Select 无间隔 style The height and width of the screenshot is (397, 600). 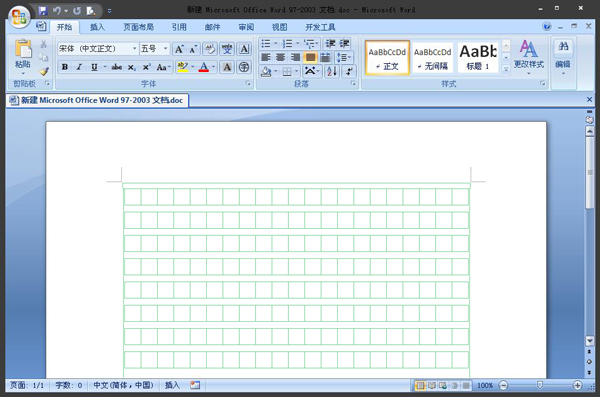[x=432, y=57]
